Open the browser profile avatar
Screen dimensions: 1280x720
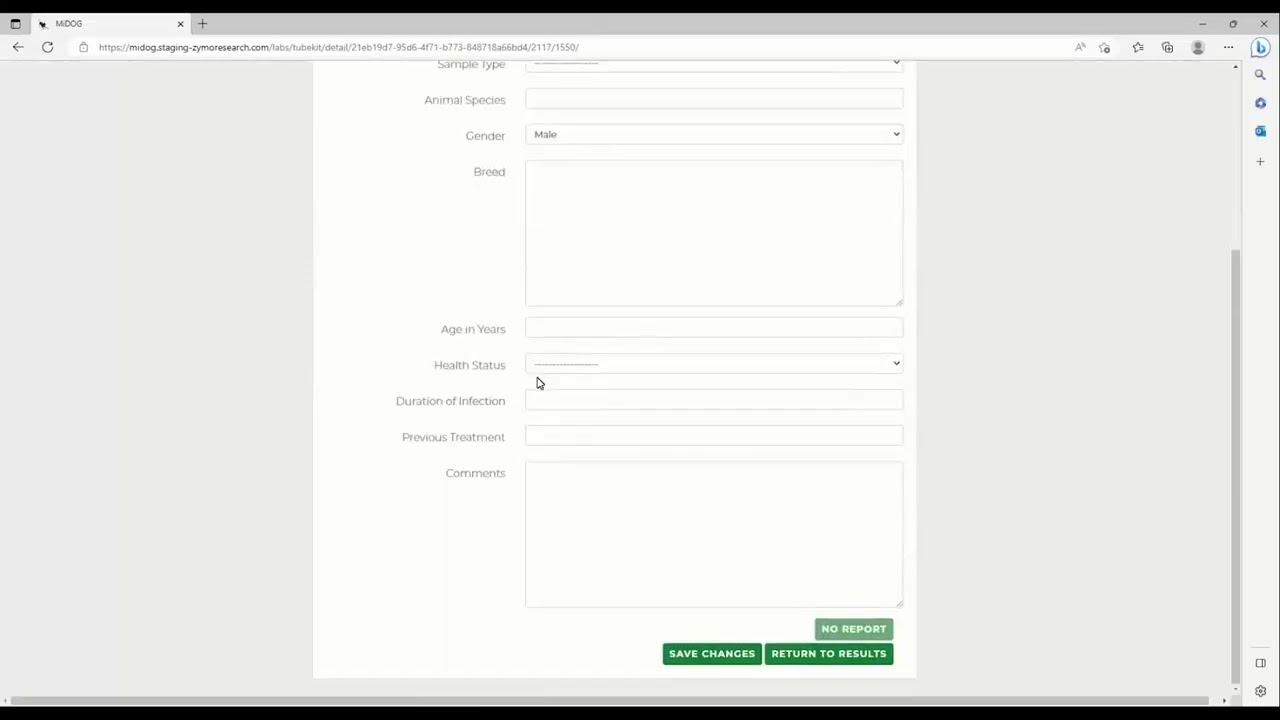tap(1198, 47)
